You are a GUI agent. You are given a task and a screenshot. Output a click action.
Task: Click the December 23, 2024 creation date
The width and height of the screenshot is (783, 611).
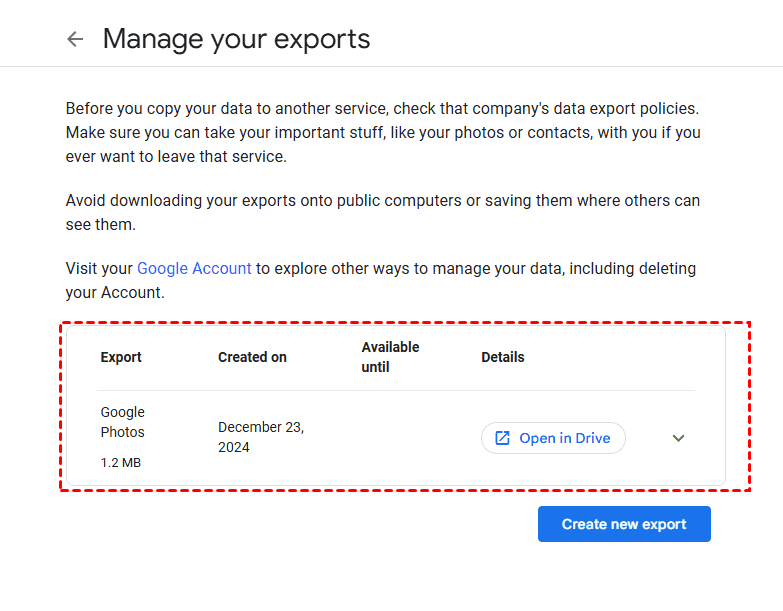(260, 437)
